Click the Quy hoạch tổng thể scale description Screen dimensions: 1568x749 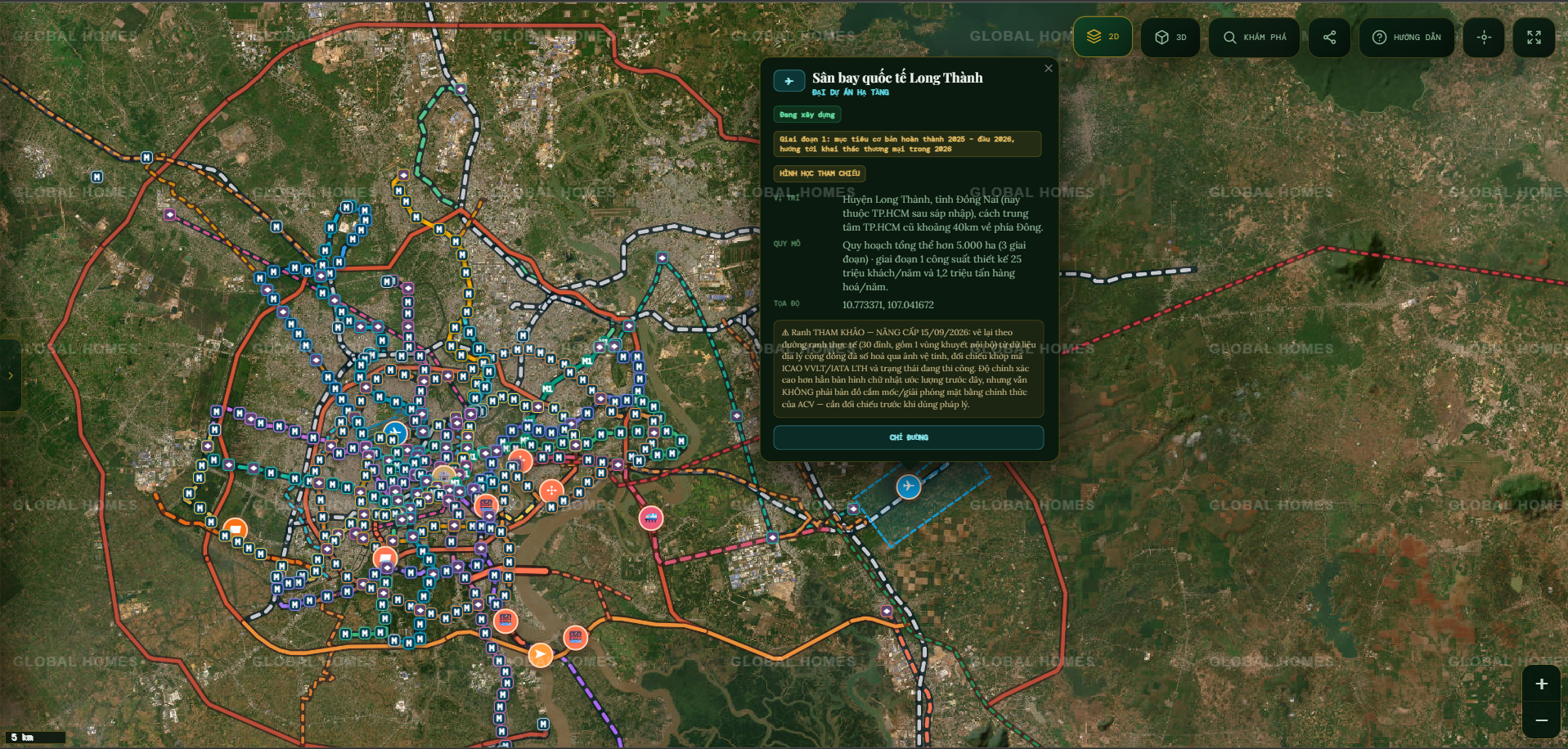click(x=934, y=266)
